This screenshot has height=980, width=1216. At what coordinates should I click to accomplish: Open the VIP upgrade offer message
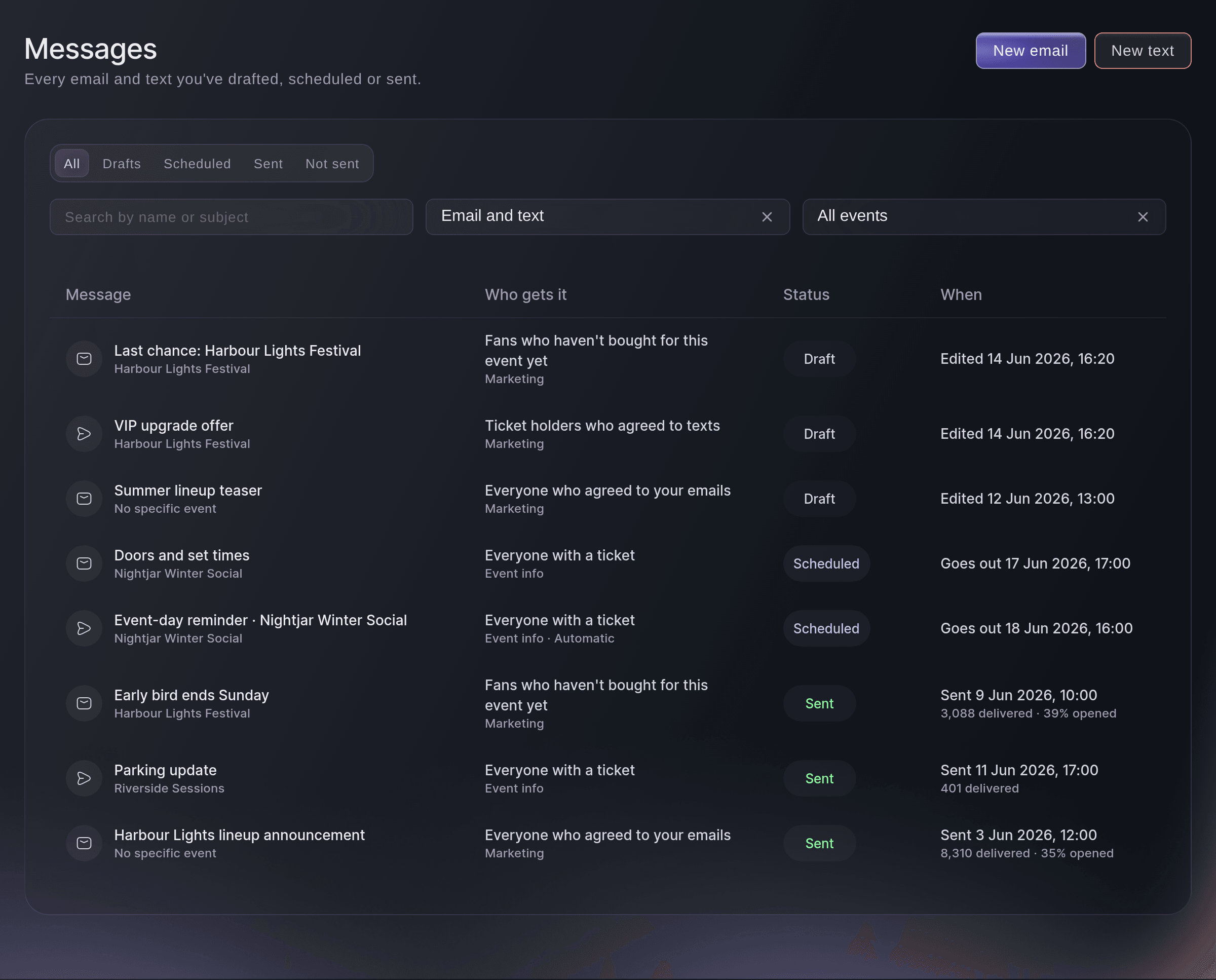coord(174,426)
